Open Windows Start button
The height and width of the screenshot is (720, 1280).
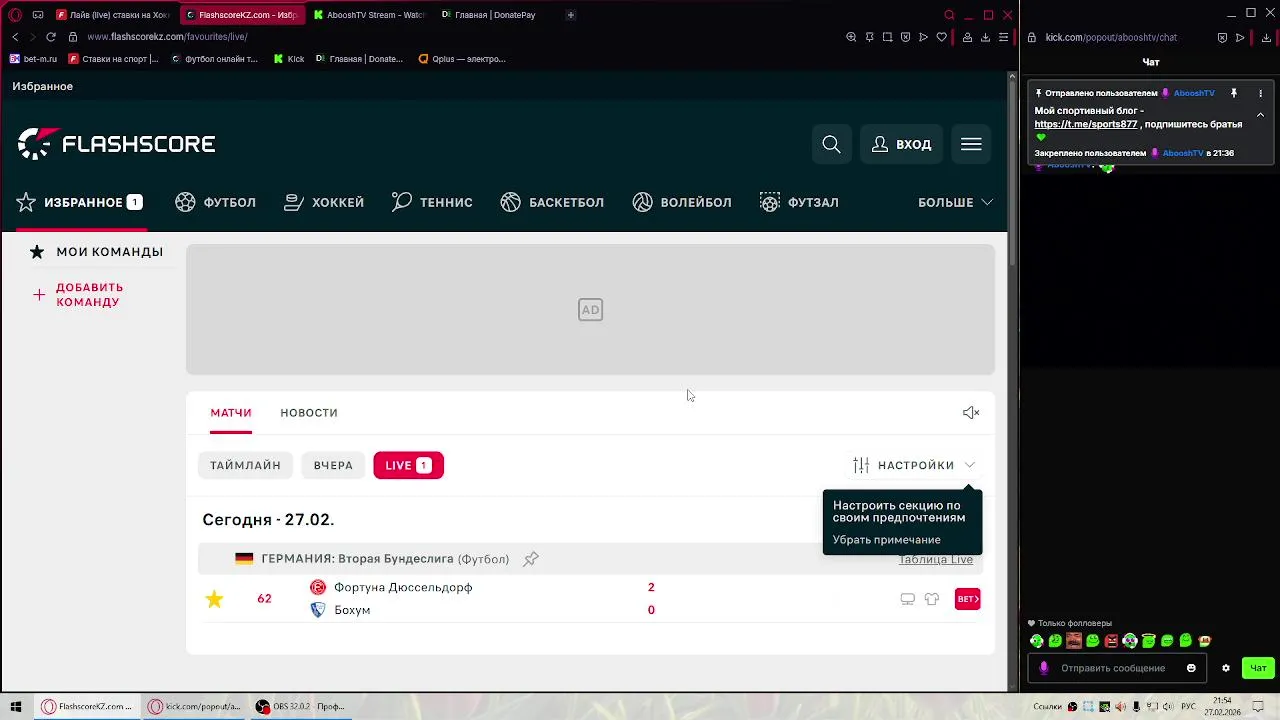click(15, 707)
